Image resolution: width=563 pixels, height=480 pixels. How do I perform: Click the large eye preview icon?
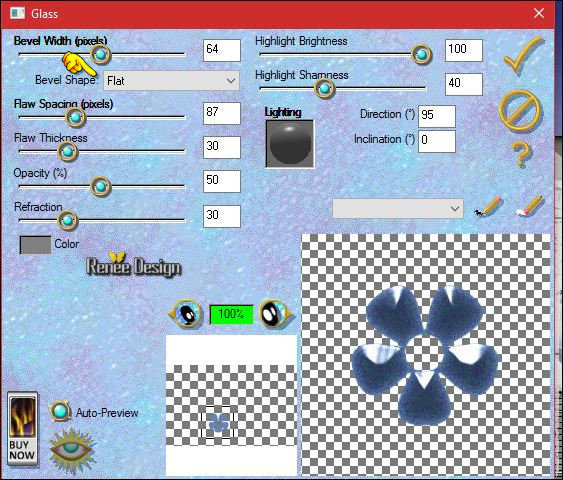click(73, 451)
